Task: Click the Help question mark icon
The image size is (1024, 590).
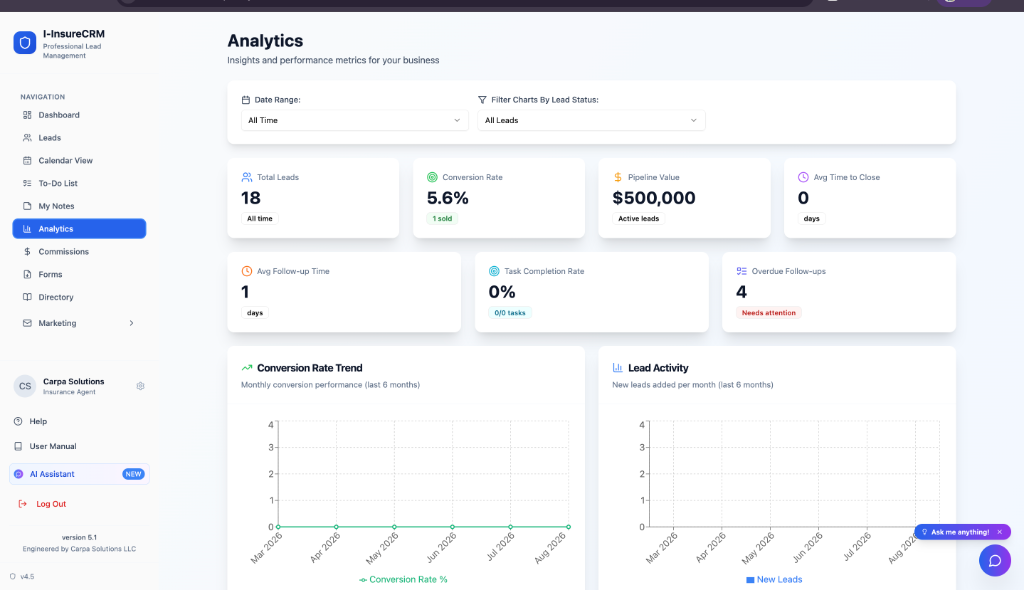Action: (x=18, y=421)
